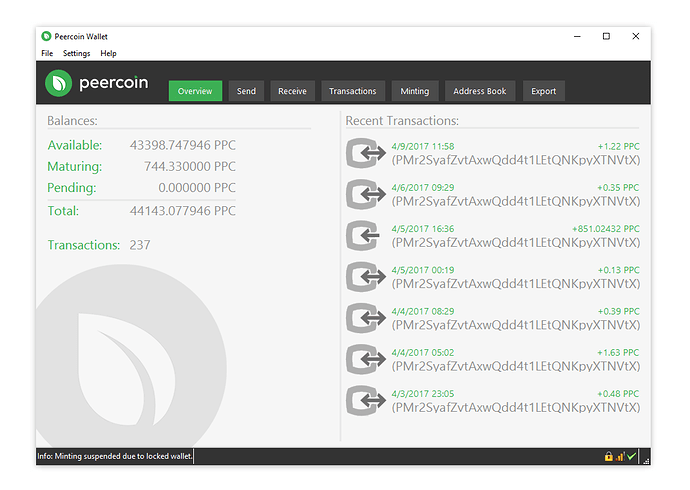Click the Export button
The height and width of the screenshot is (490, 690).
[x=543, y=91]
